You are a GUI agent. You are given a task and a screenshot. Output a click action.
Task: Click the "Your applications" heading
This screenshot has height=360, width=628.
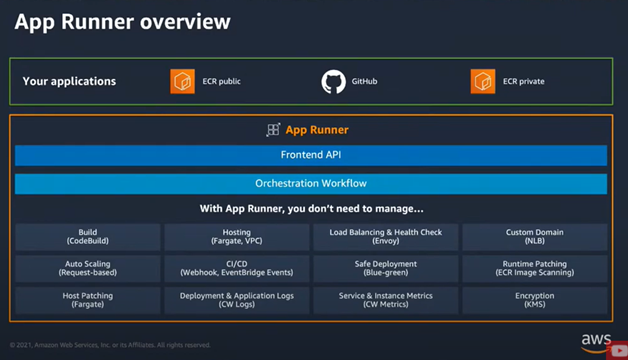coord(69,81)
